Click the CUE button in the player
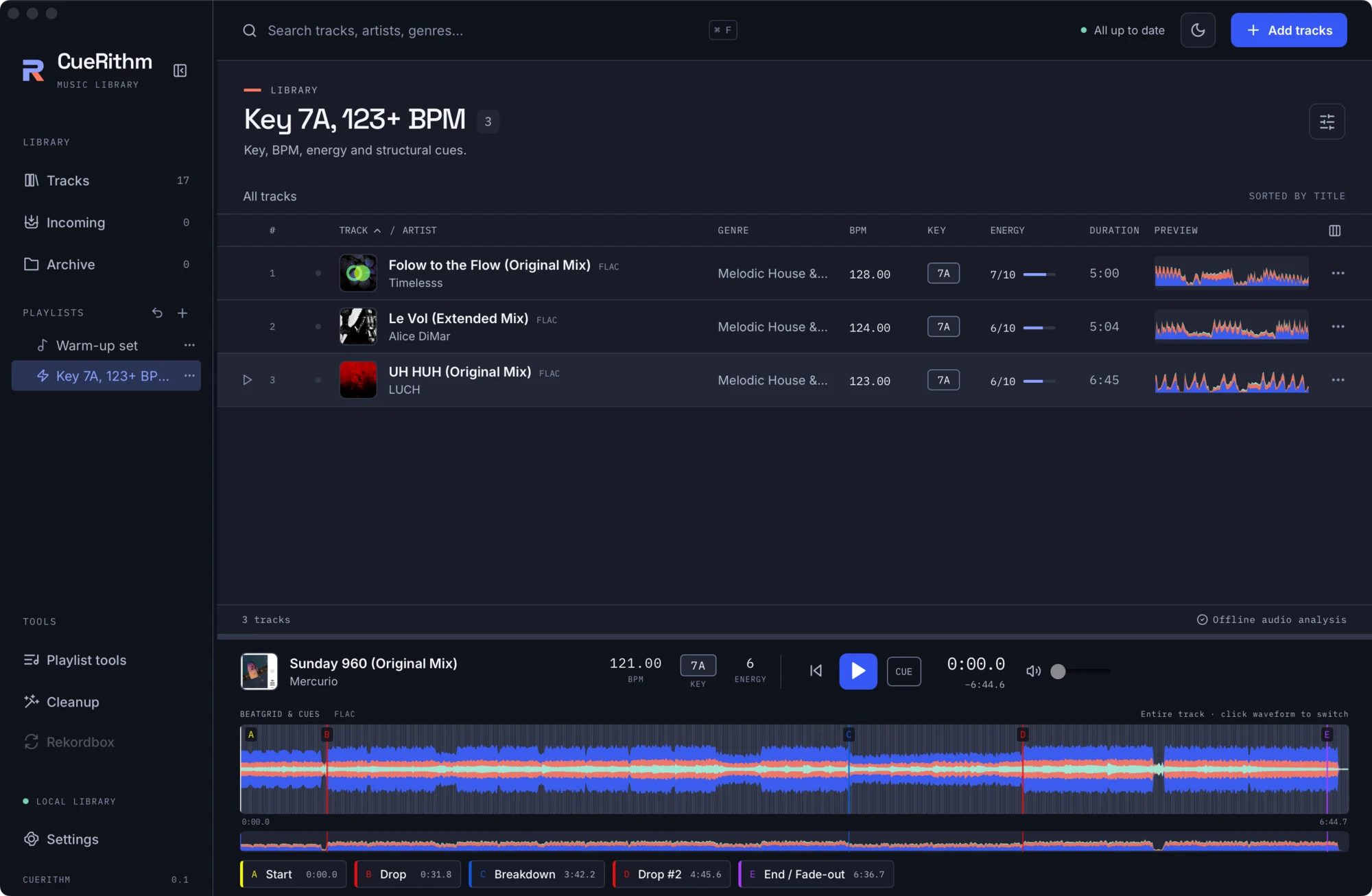Screen dimensions: 1372x896 coord(903,672)
